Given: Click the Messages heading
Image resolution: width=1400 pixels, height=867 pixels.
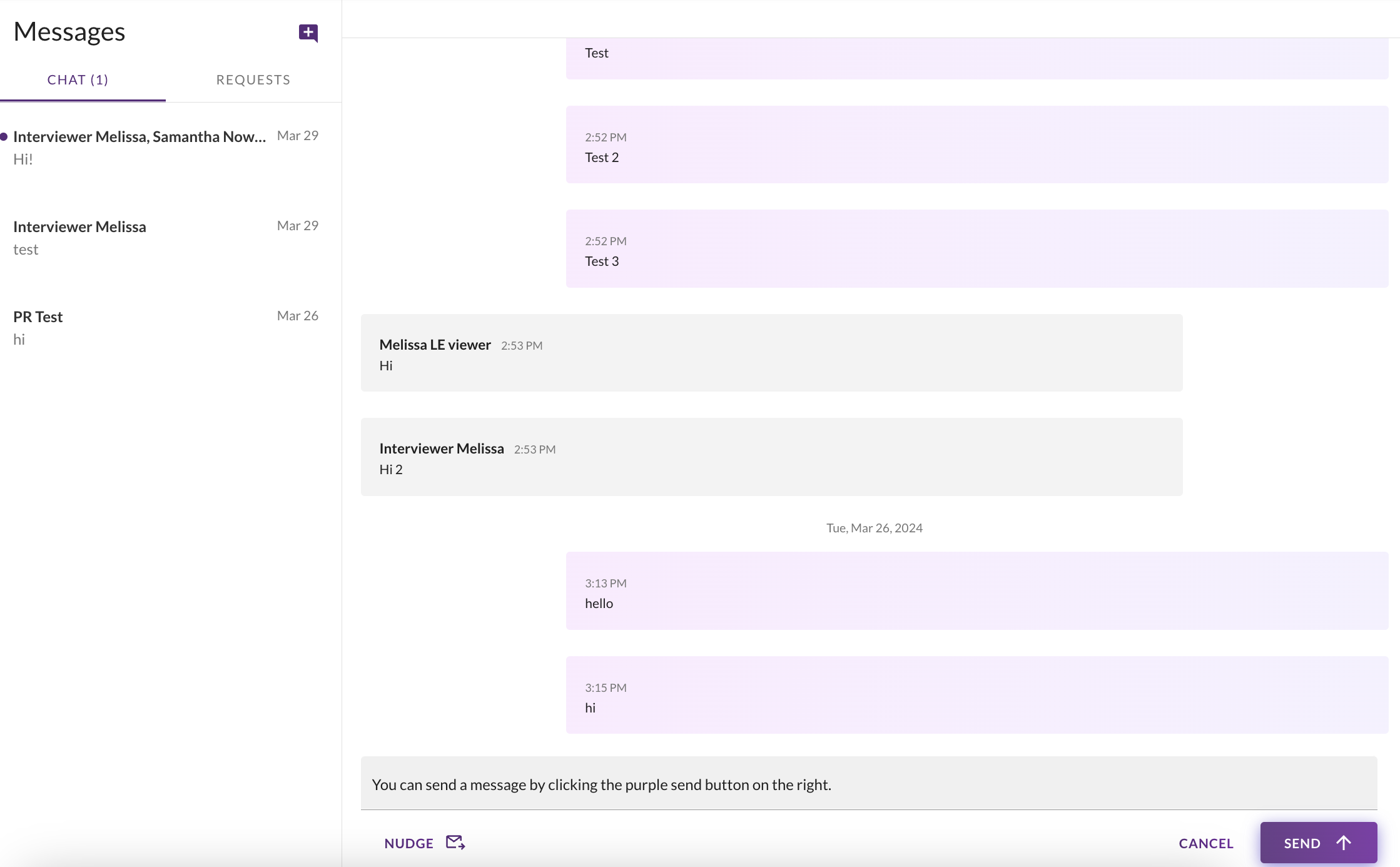Looking at the screenshot, I should pos(69,31).
